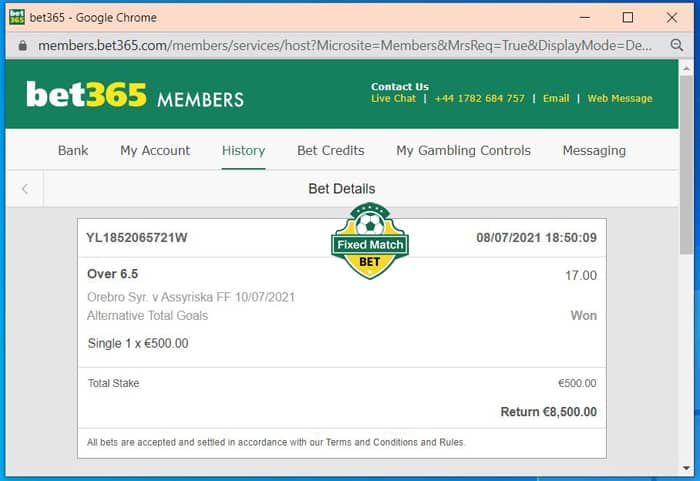Maximize the Chrome window

click(628, 17)
